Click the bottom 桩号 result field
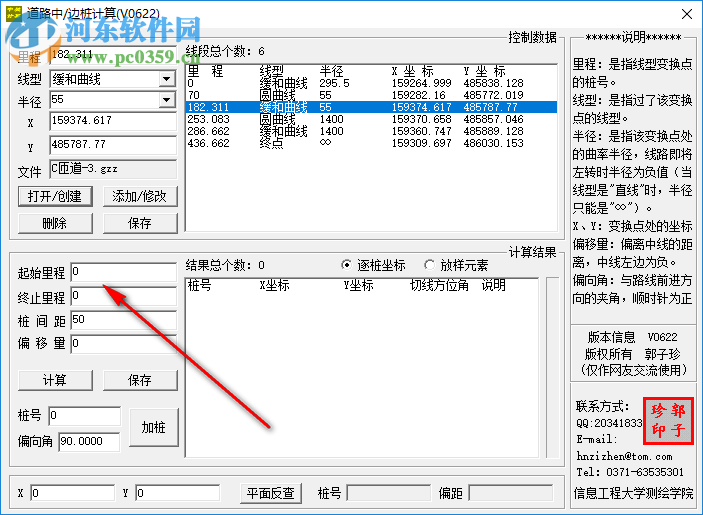703x515 pixels. (x=389, y=493)
